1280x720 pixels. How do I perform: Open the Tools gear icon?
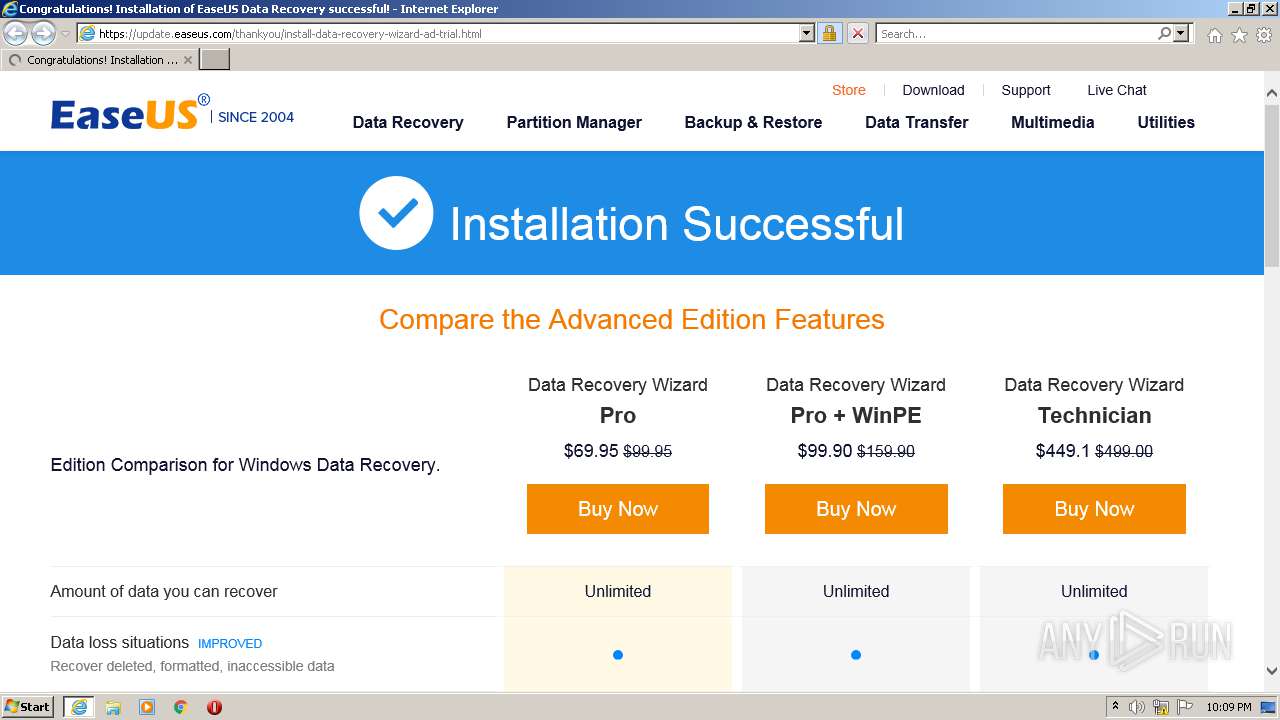coord(1263,35)
